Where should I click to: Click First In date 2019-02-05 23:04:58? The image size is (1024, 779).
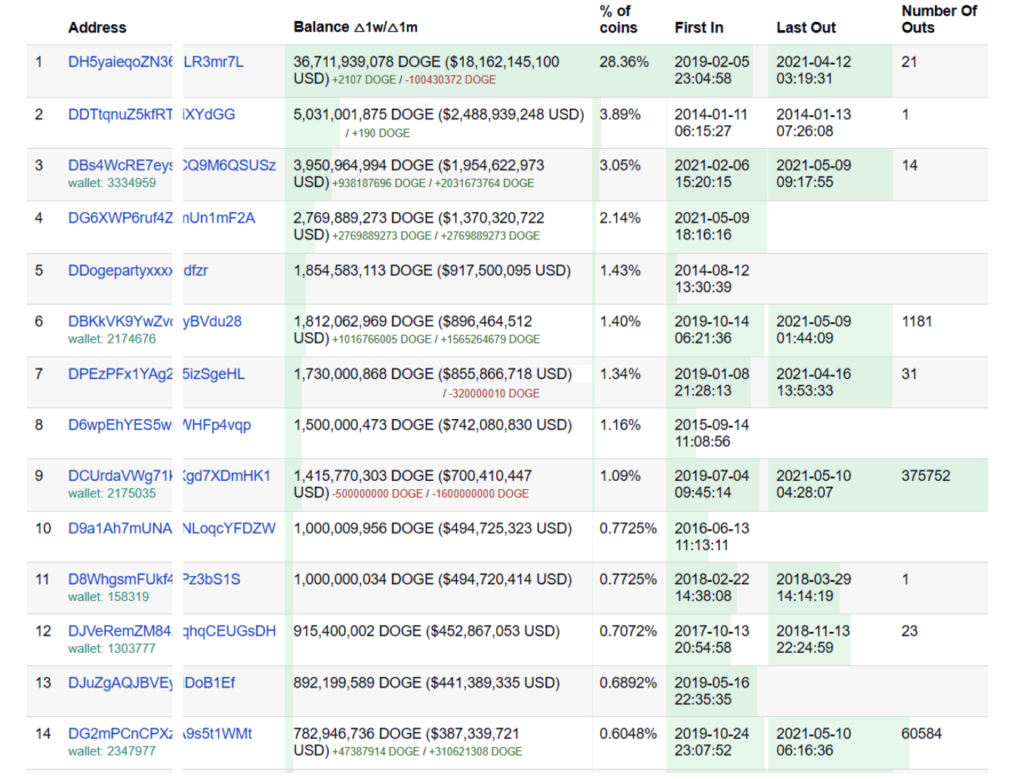click(x=712, y=71)
